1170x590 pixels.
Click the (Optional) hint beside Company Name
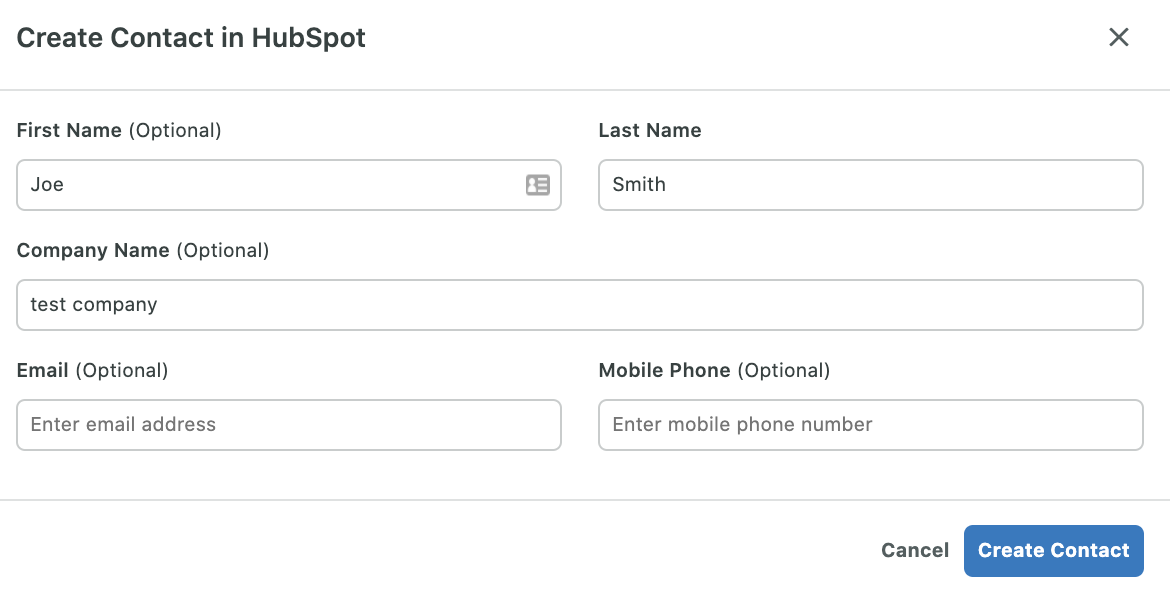point(223,251)
